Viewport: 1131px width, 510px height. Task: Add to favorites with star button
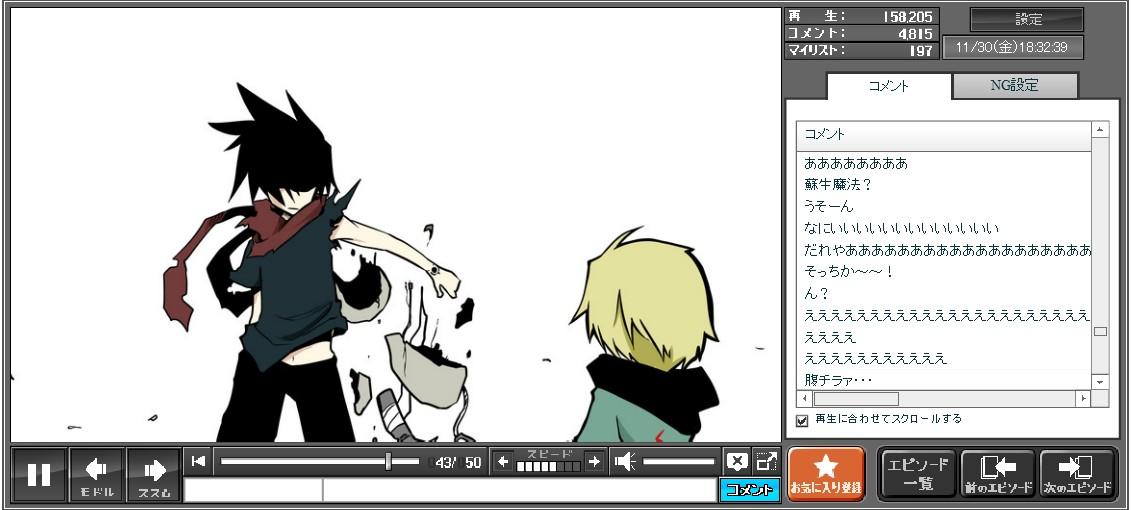[826, 473]
